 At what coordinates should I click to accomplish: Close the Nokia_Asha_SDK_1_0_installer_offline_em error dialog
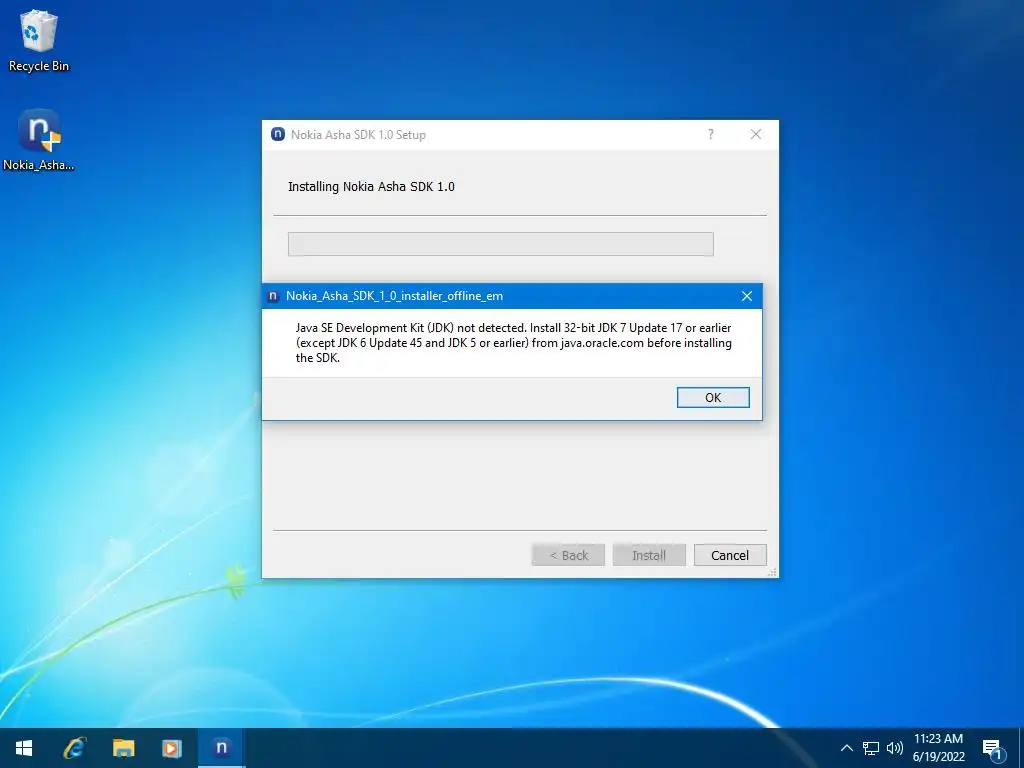click(x=747, y=296)
